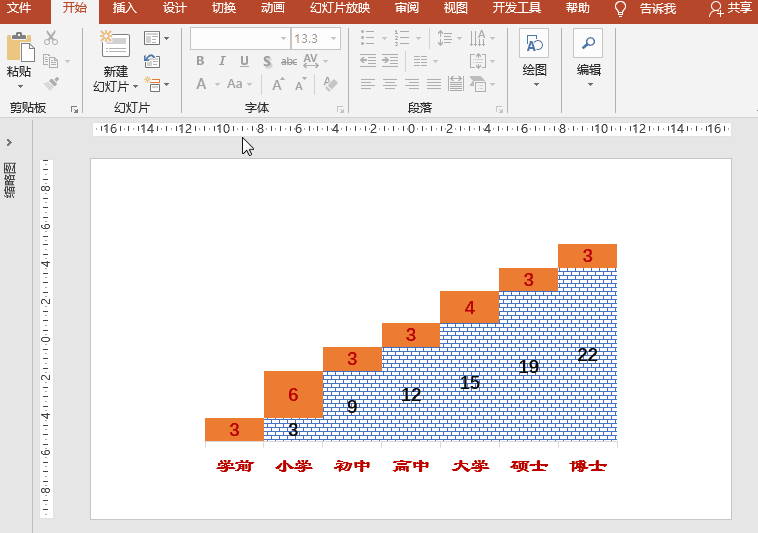Click the axis label 博士
Viewport: 758px width, 533px height.
point(588,466)
